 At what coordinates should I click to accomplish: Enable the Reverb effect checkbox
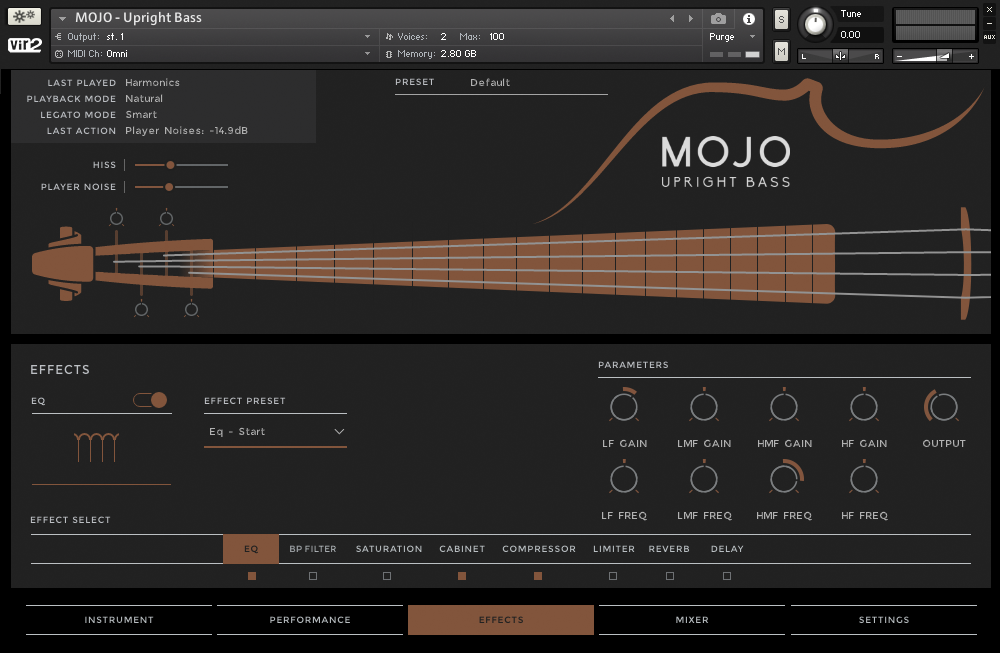669,576
